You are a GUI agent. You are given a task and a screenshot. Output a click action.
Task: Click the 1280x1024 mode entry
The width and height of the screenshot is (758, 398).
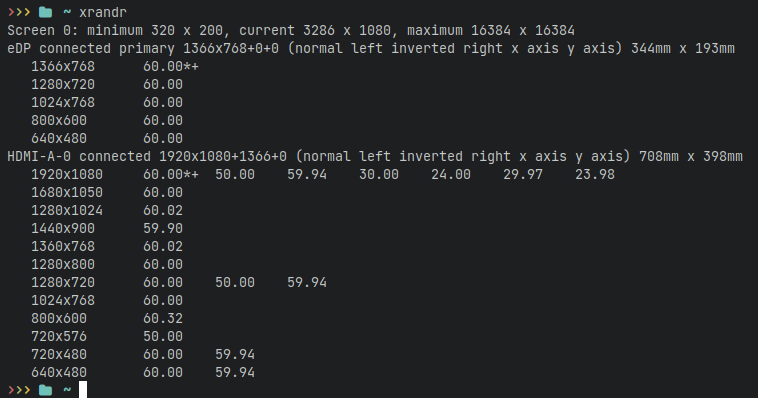tap(67, 210)
